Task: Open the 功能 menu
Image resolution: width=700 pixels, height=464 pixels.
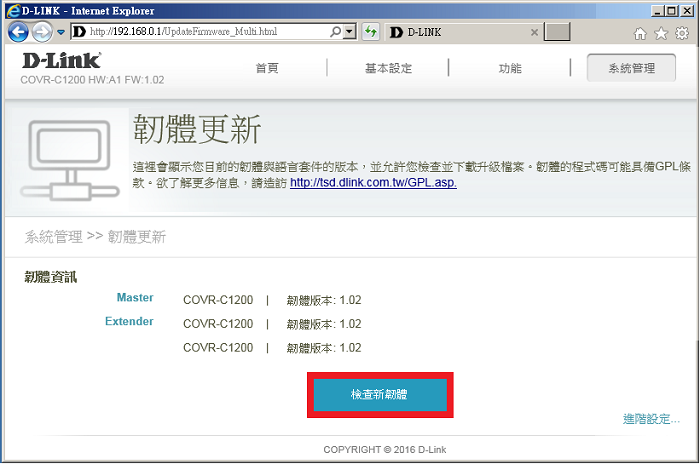Action: click(x=510, y=69)
